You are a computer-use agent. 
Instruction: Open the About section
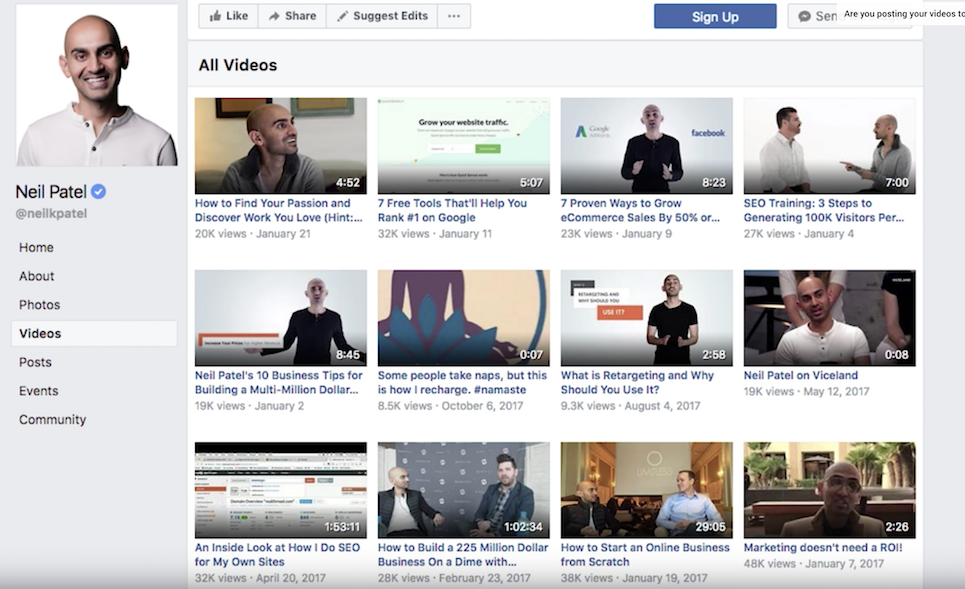[x=36, y=276]
